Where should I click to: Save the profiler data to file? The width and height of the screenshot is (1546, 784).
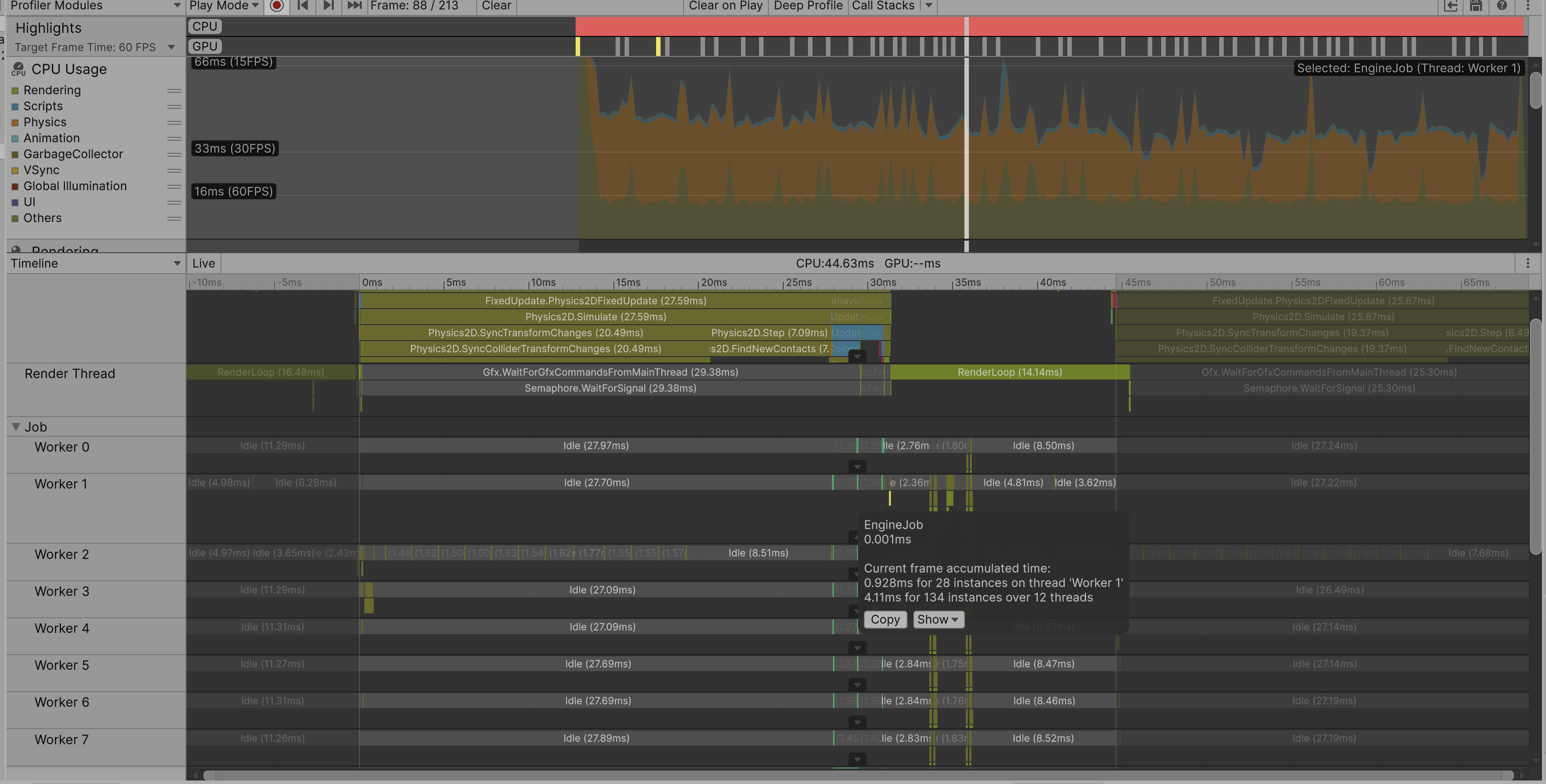pos(1476,6)
